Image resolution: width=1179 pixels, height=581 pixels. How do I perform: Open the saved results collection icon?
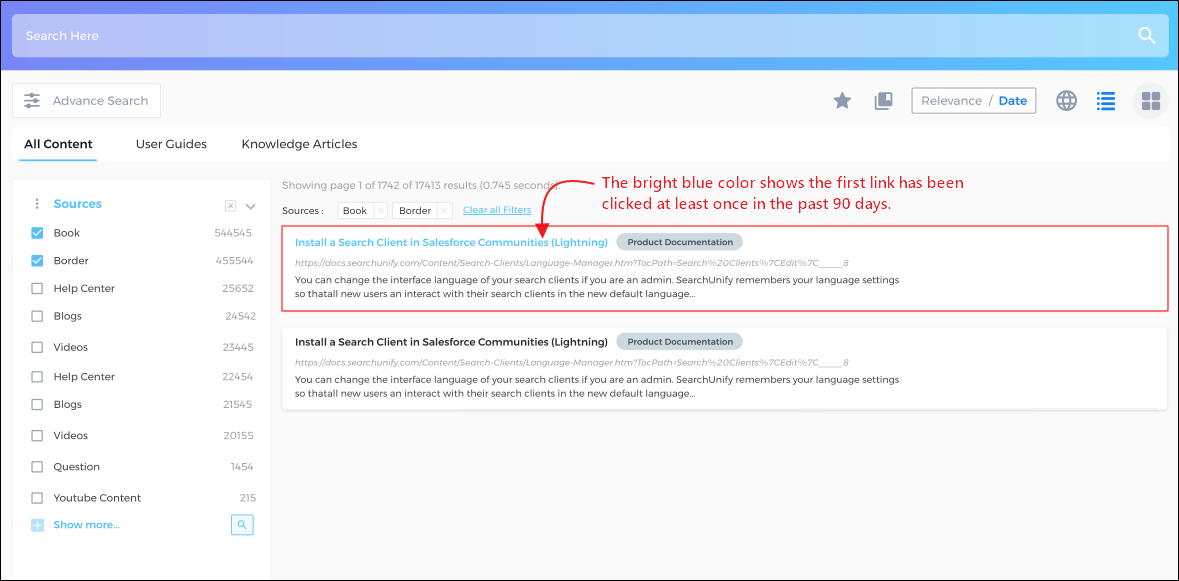pyautogui.click(x=883, y=100)
